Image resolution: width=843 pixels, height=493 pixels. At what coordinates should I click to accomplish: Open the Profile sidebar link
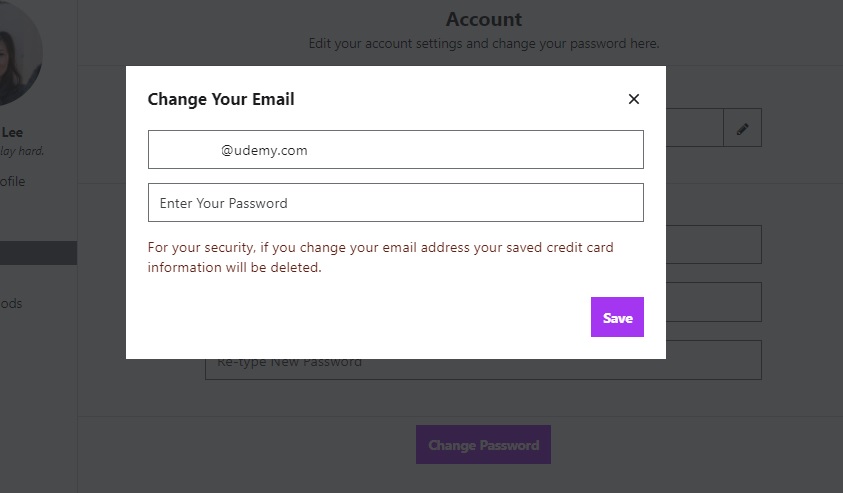pos(13,181)
